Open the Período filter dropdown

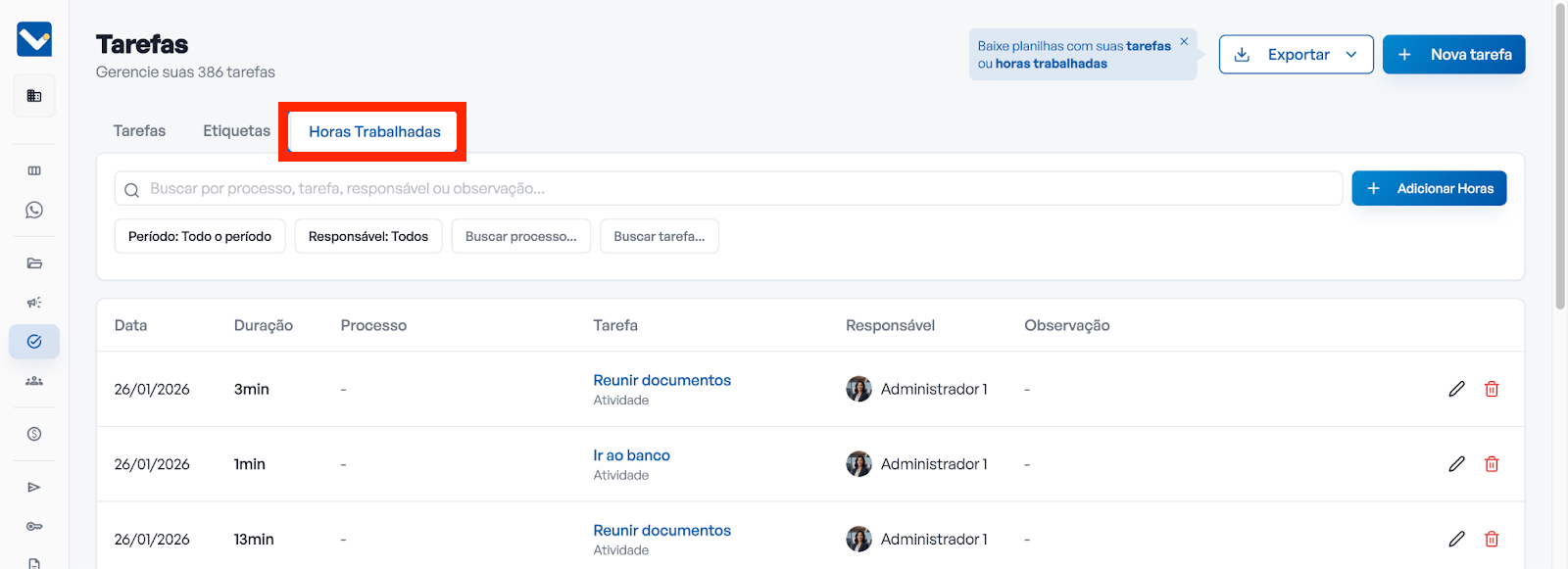click(200, 236)
